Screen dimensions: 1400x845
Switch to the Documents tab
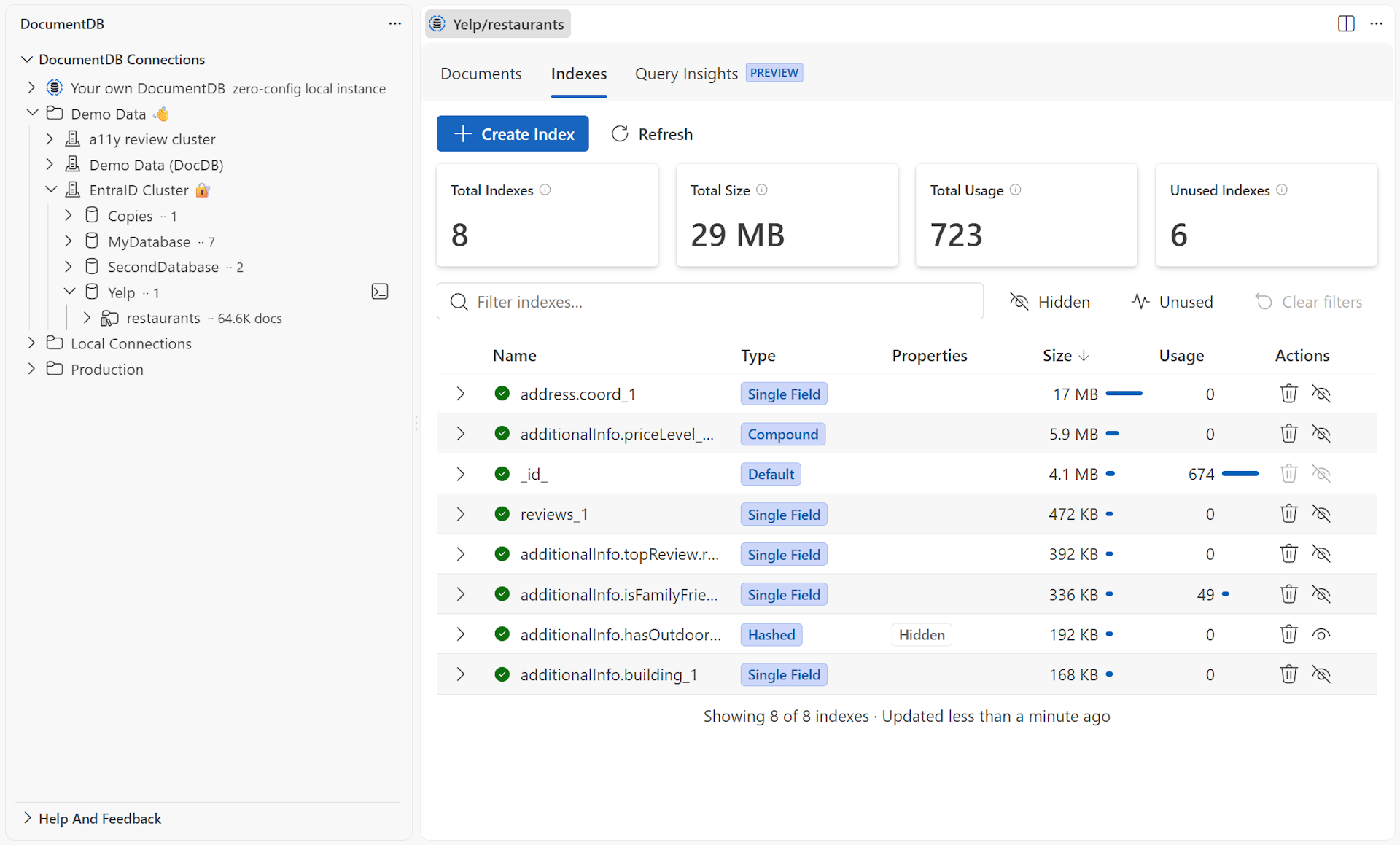[x=481, y=74]
